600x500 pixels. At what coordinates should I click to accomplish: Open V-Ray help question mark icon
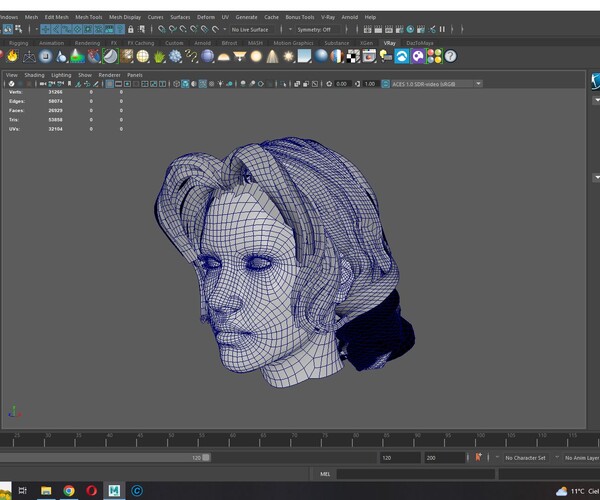click(x=451, y=56)
